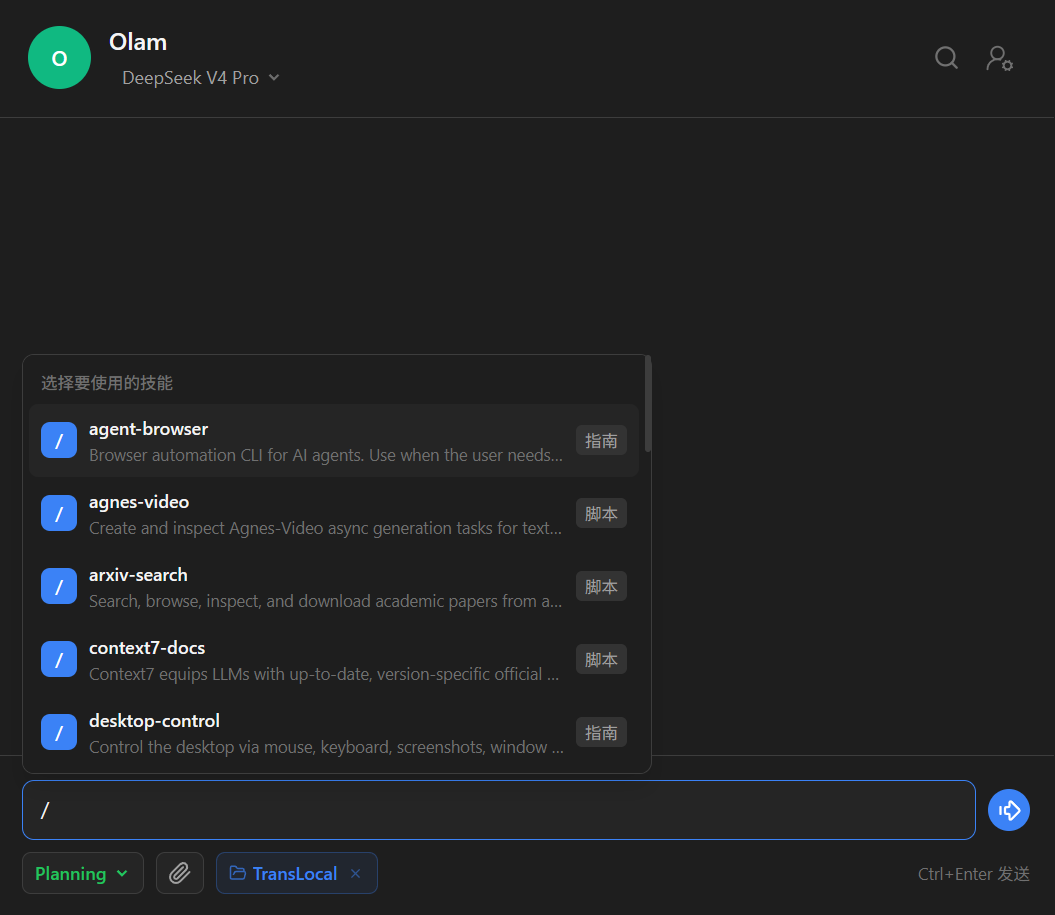Image resolution: width=1055 pixels, height=915 pixels.
Task: Click the chevron beside Planning
Action: (122, 873)
